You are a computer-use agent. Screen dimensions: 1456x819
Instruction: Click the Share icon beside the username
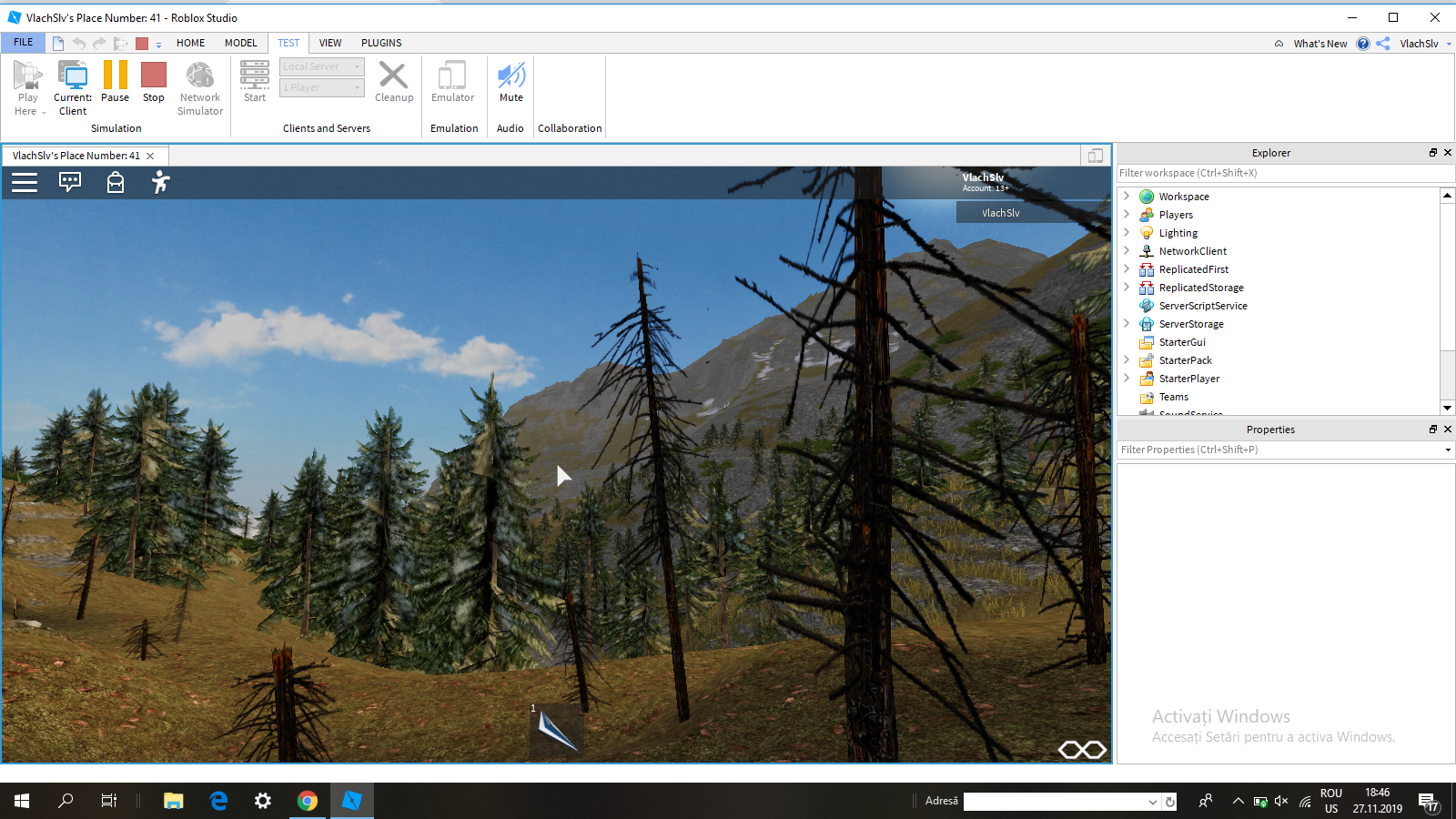click(x=1383, y=44)
